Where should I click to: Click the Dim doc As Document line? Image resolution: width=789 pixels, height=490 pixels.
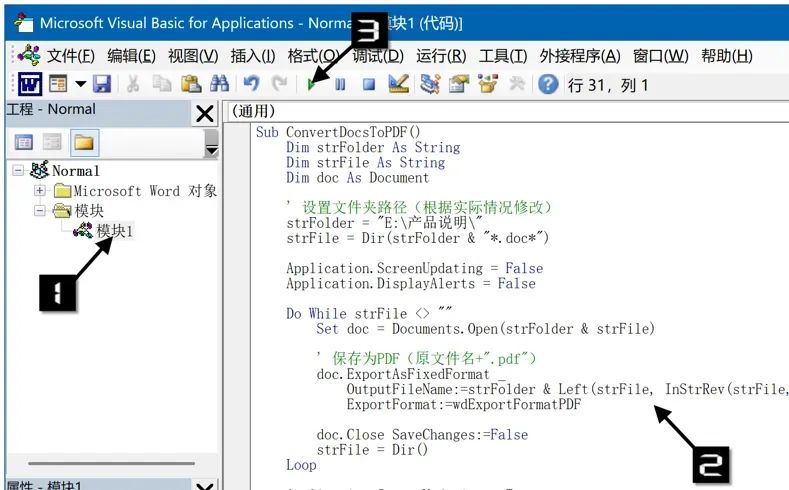coord(357,177)
